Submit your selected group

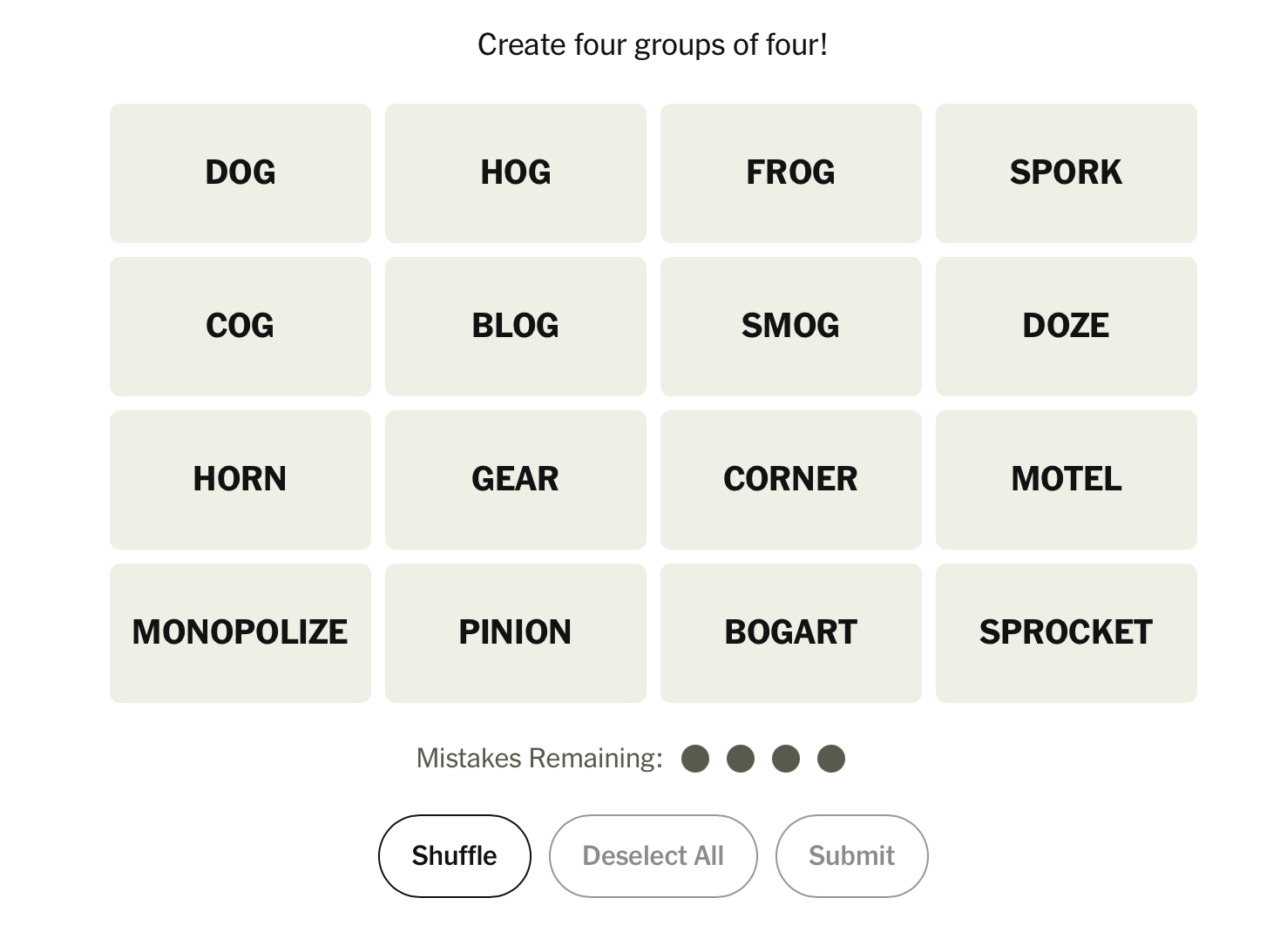coord(851,855)
